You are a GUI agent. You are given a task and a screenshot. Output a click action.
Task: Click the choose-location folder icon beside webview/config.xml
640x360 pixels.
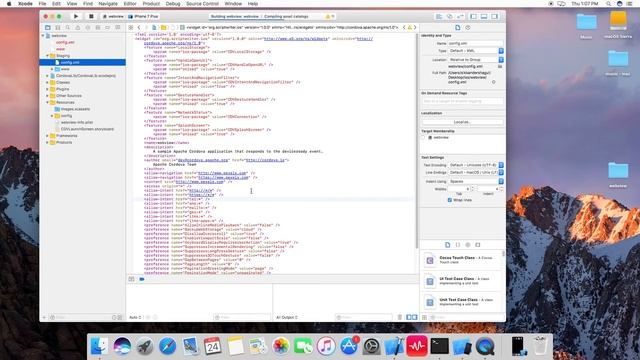(500, 66)
